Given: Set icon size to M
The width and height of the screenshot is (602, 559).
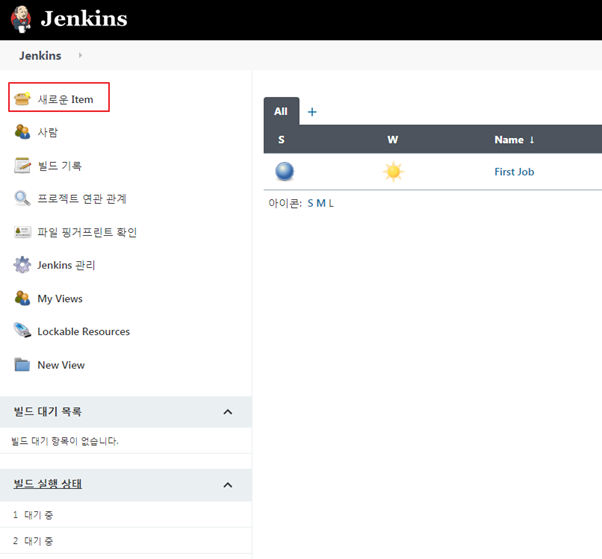Looking at the screenshot, I should [x=321, y=203].
